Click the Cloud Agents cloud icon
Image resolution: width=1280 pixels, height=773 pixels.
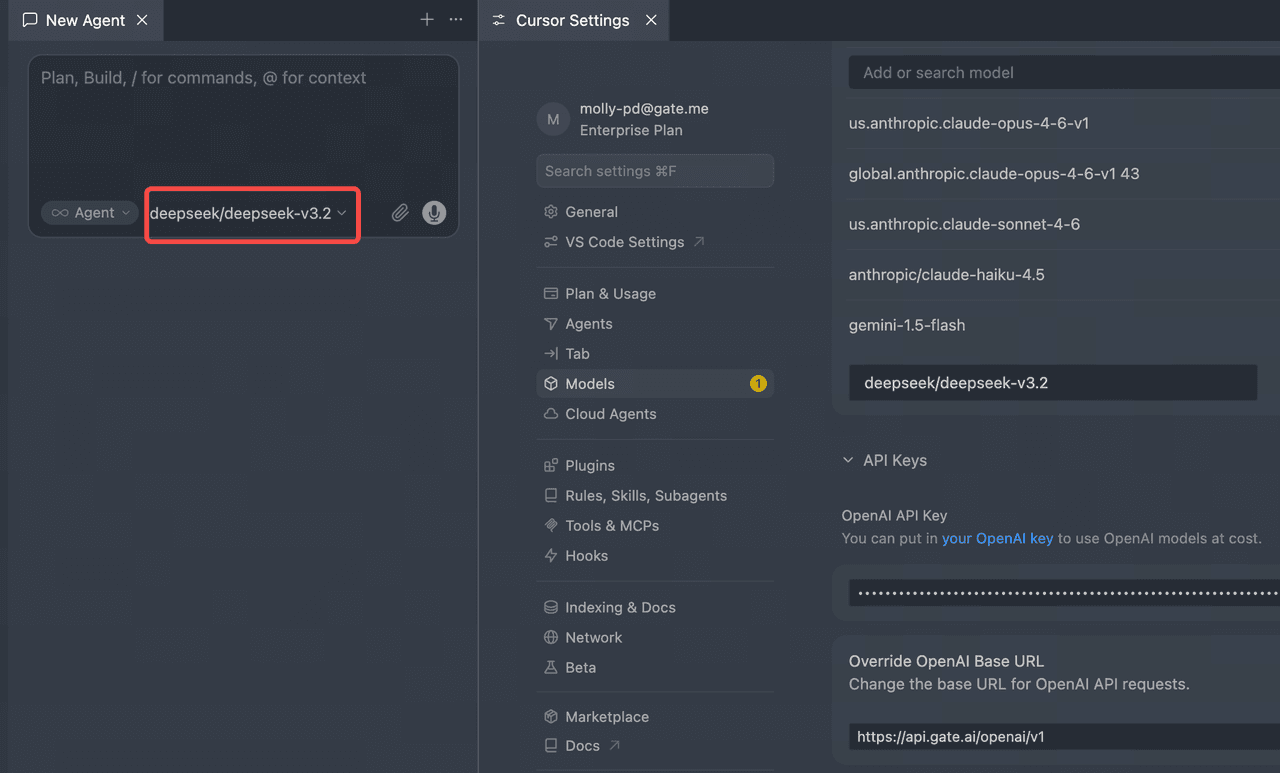pyautogui.click(x=550, y=414)
